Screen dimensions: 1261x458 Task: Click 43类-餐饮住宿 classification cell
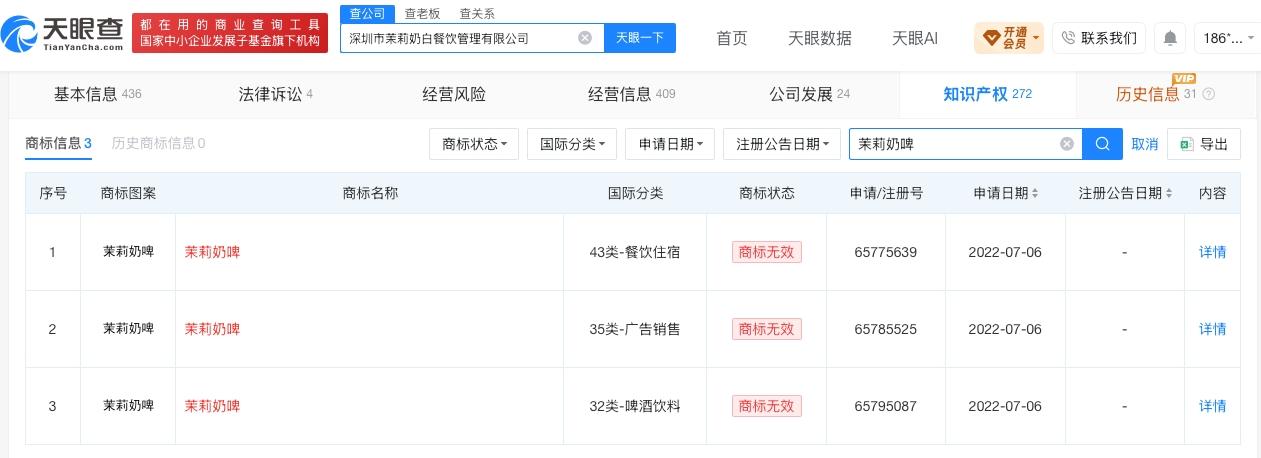coord(635,252)
